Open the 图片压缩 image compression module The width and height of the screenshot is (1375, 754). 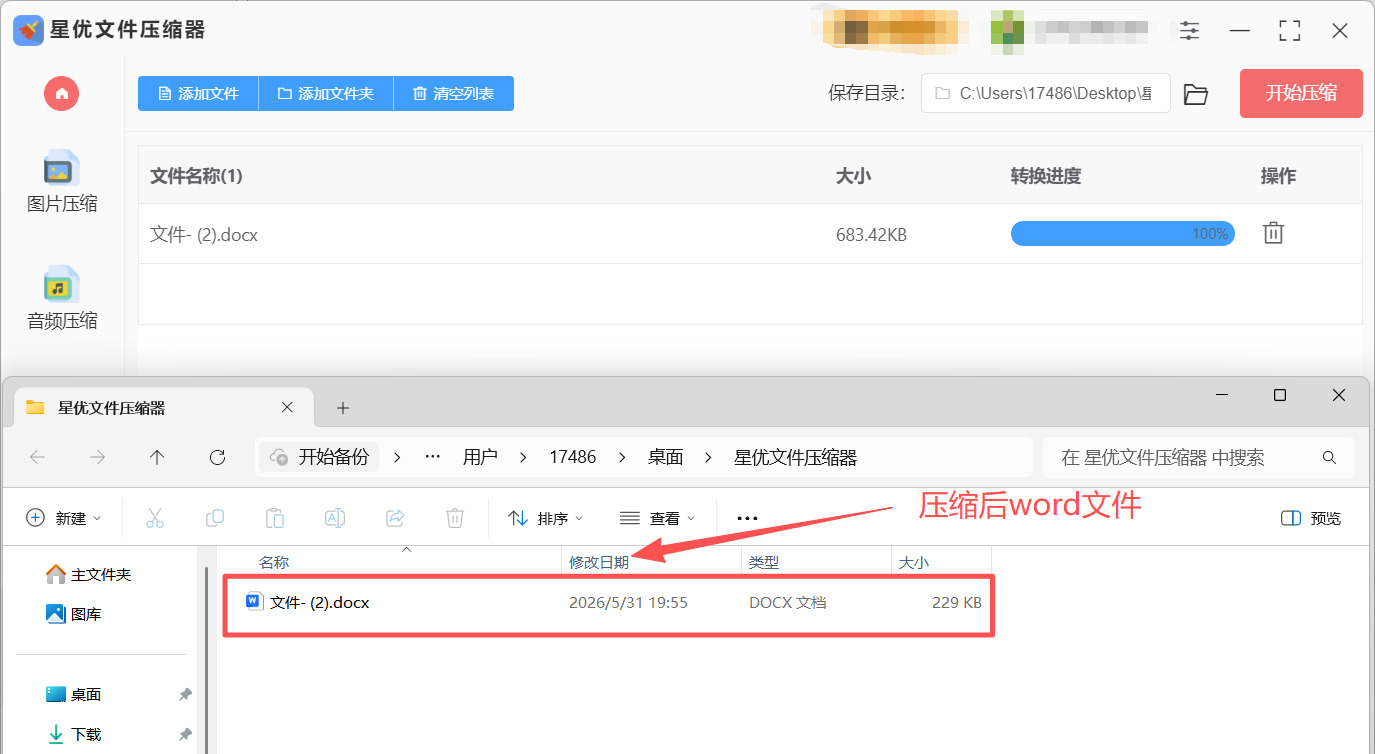pyautogui.click(x=62, y=182)
